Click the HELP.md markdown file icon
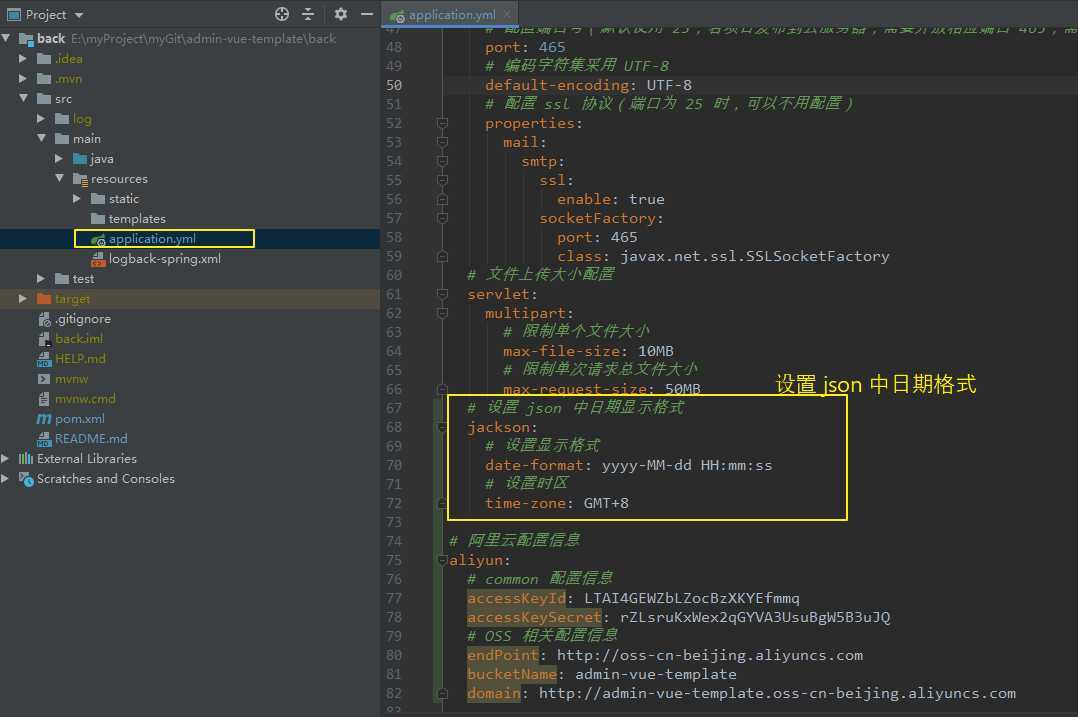1078x717 pixels. 44,359
